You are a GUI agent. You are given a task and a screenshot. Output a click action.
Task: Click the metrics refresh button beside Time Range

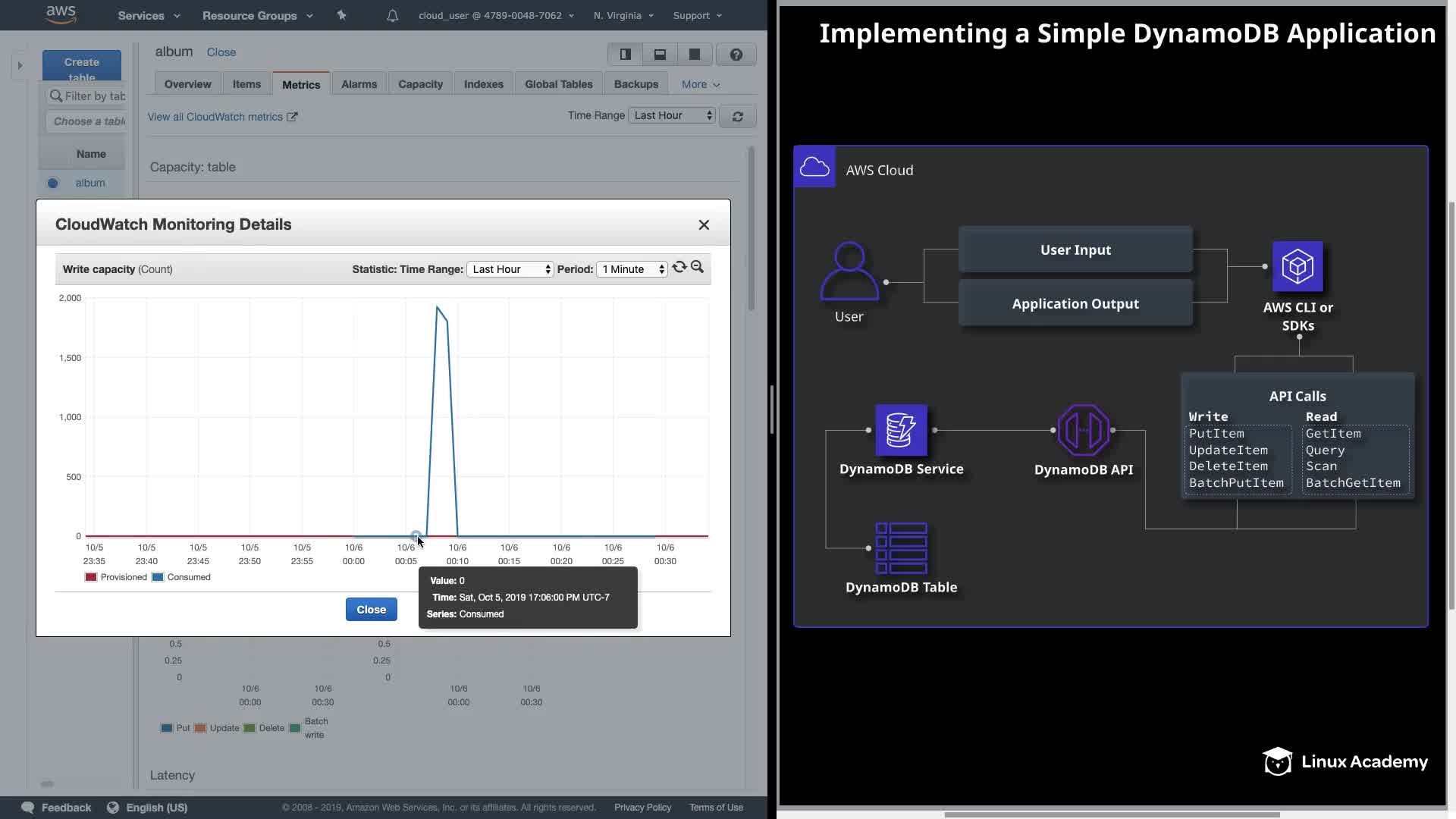(737, 116)
